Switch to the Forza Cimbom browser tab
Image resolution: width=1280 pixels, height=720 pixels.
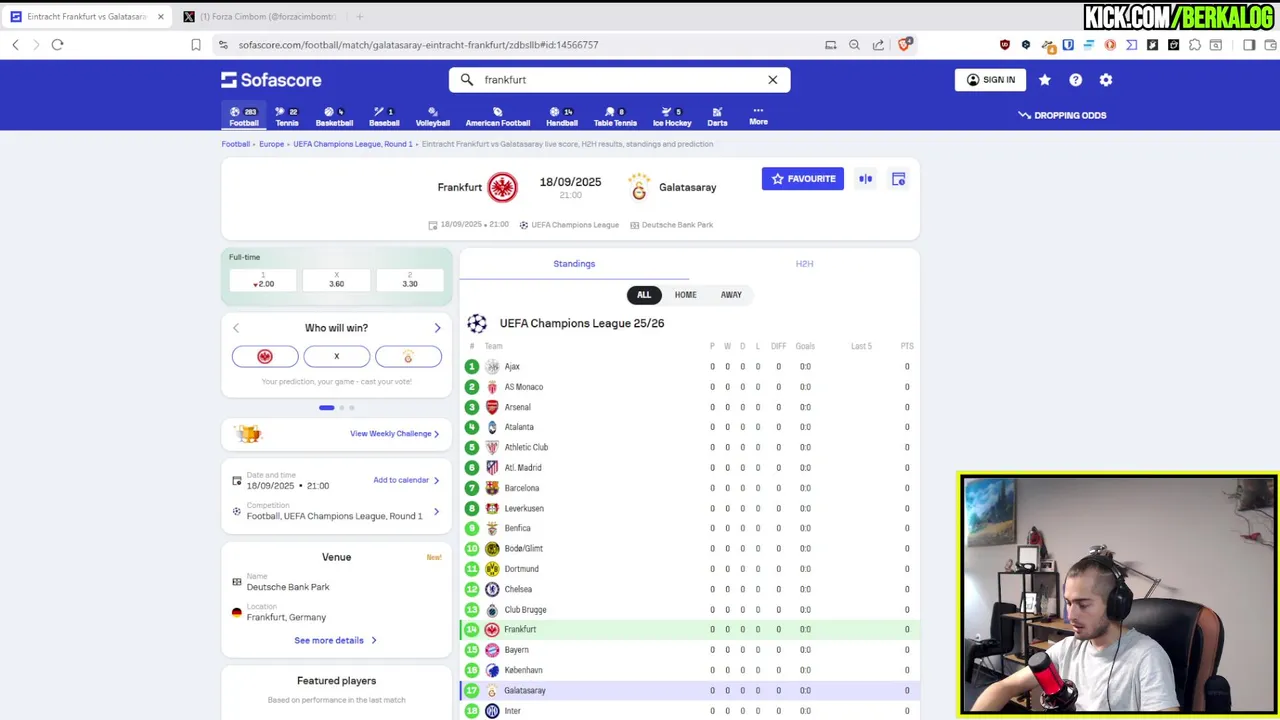coord(260,17)
